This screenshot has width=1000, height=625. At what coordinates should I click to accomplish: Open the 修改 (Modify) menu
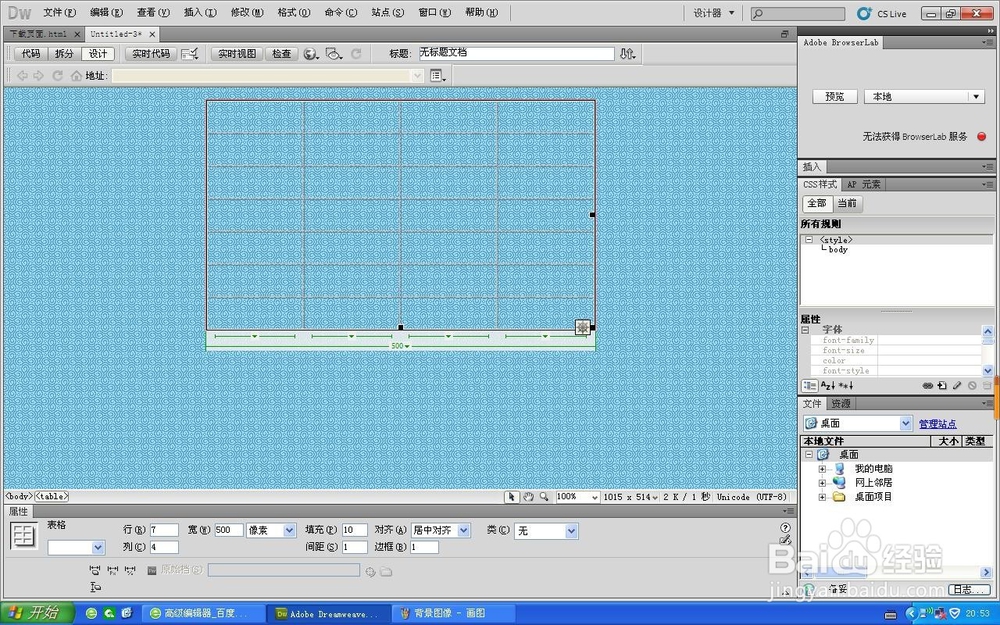[247, 12]
